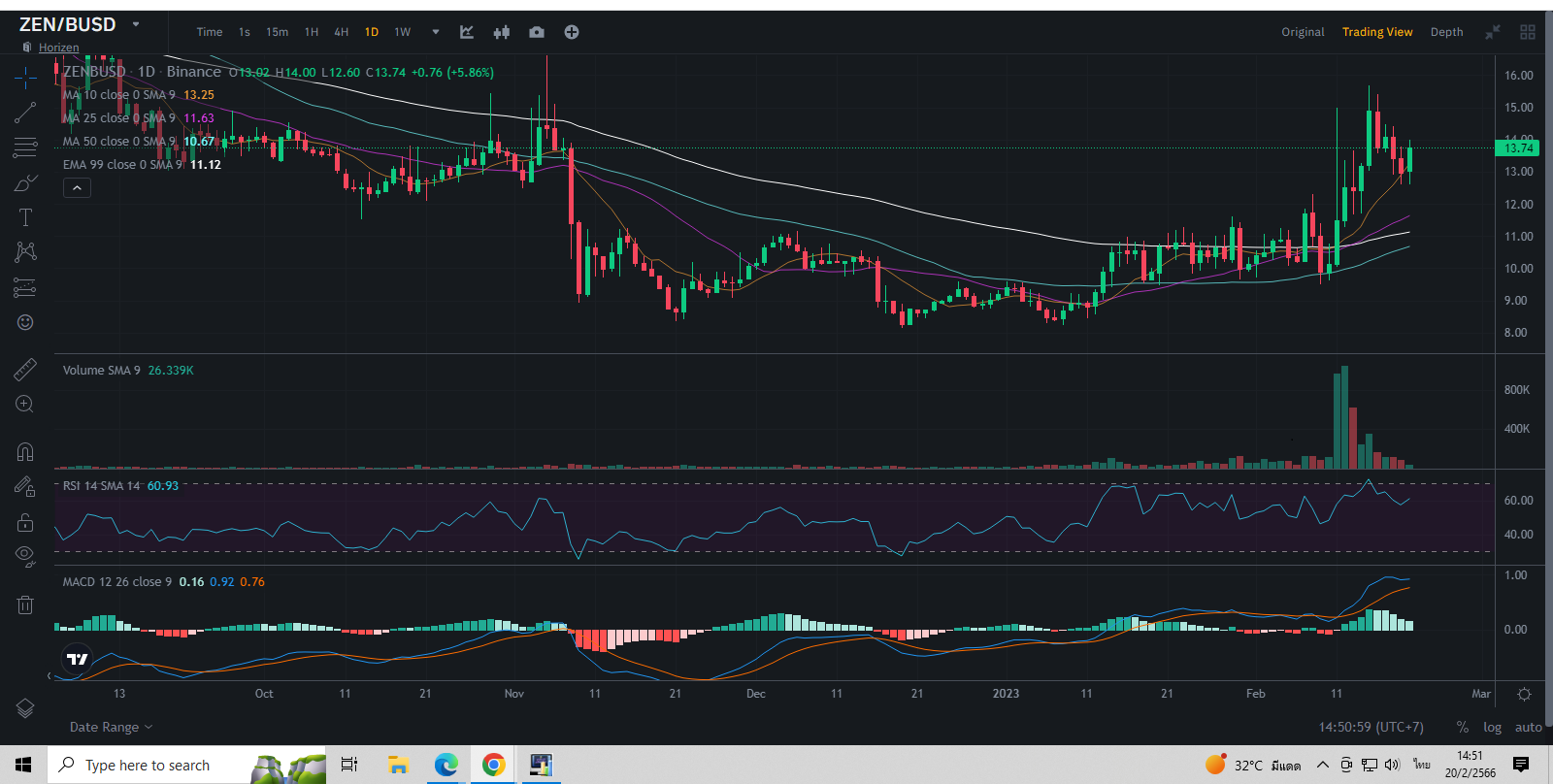1553x784 pixels.
Task: Open the object tree layers icon
Action: [x=25, y=708]
